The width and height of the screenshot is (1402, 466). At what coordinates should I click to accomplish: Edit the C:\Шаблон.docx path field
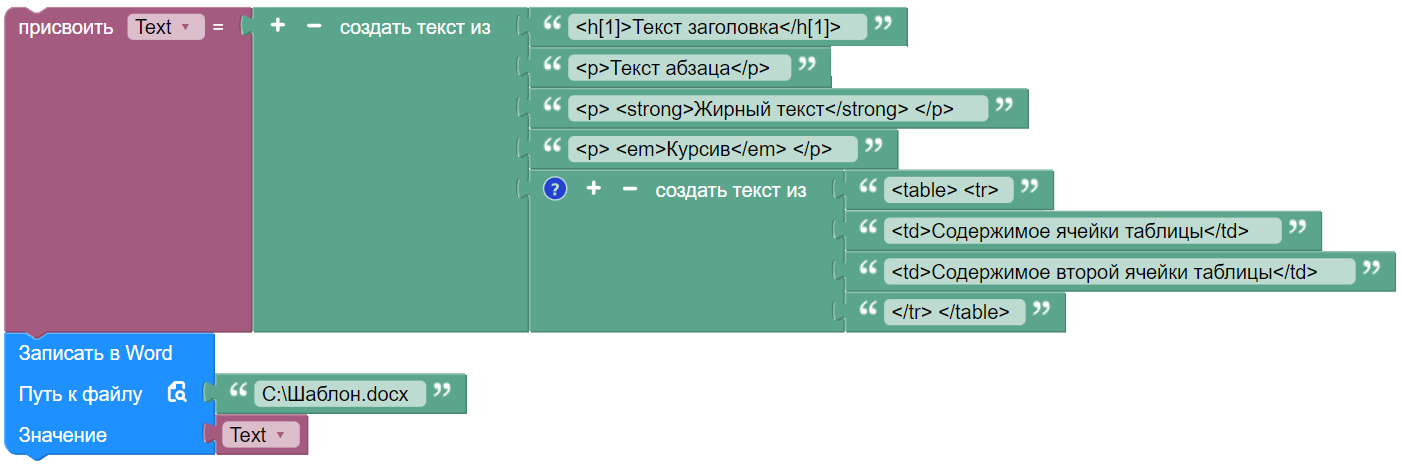340,394
